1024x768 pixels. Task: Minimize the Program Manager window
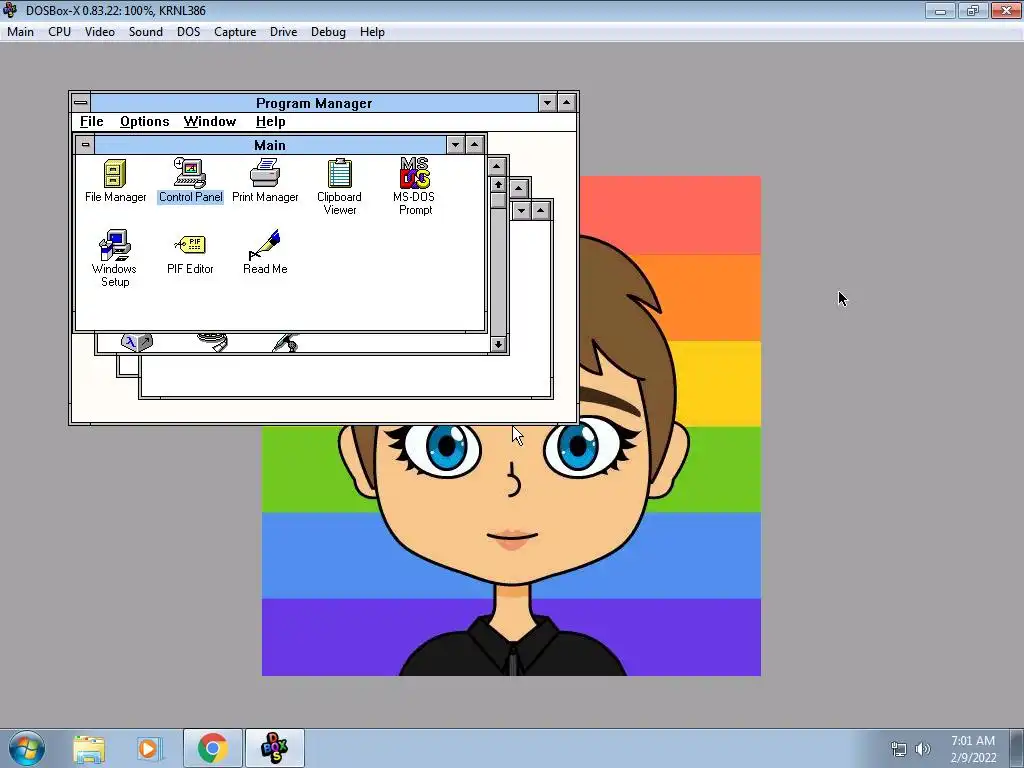click(547, 103)
